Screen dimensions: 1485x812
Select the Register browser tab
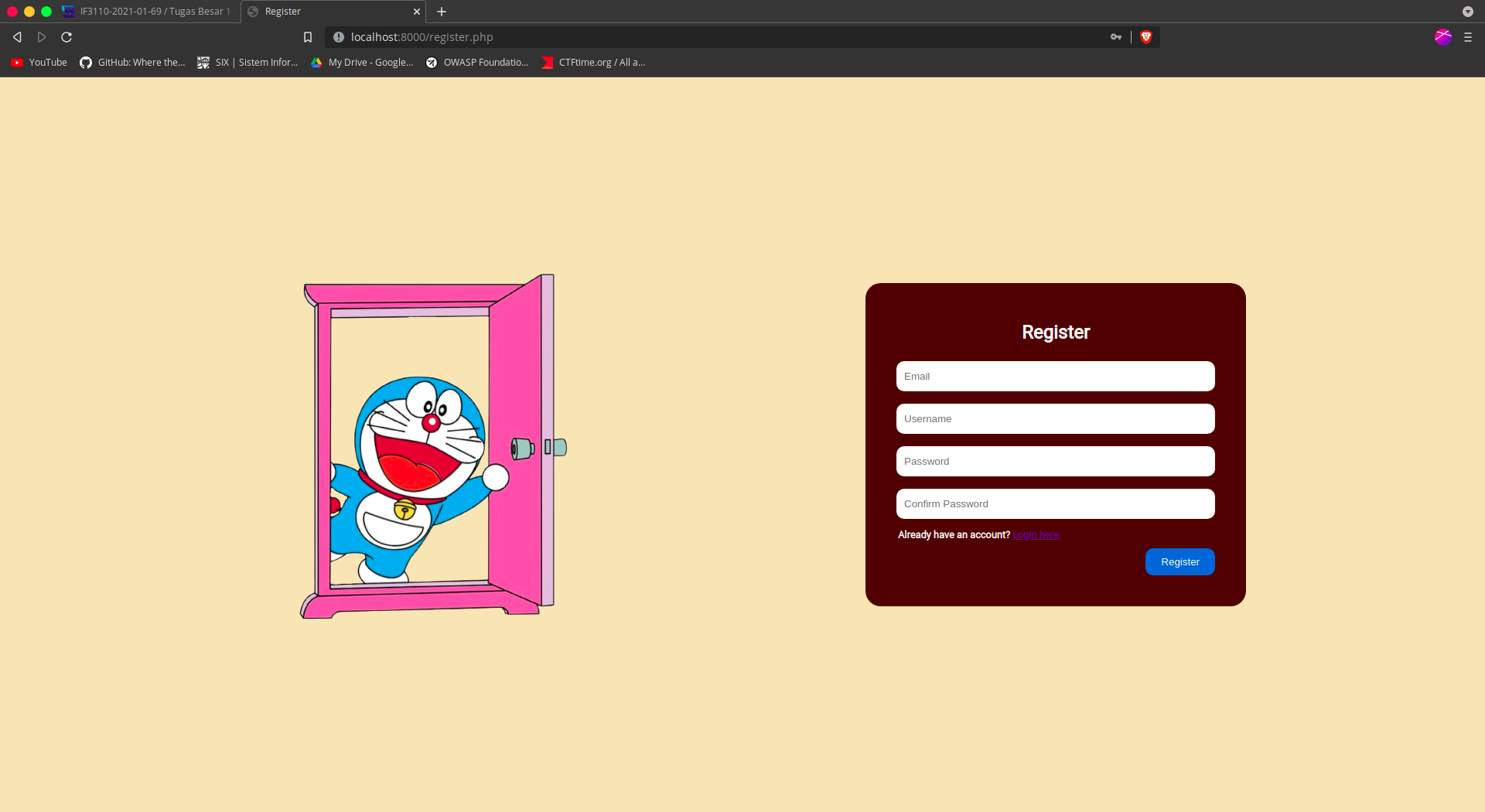pos(333,12)
